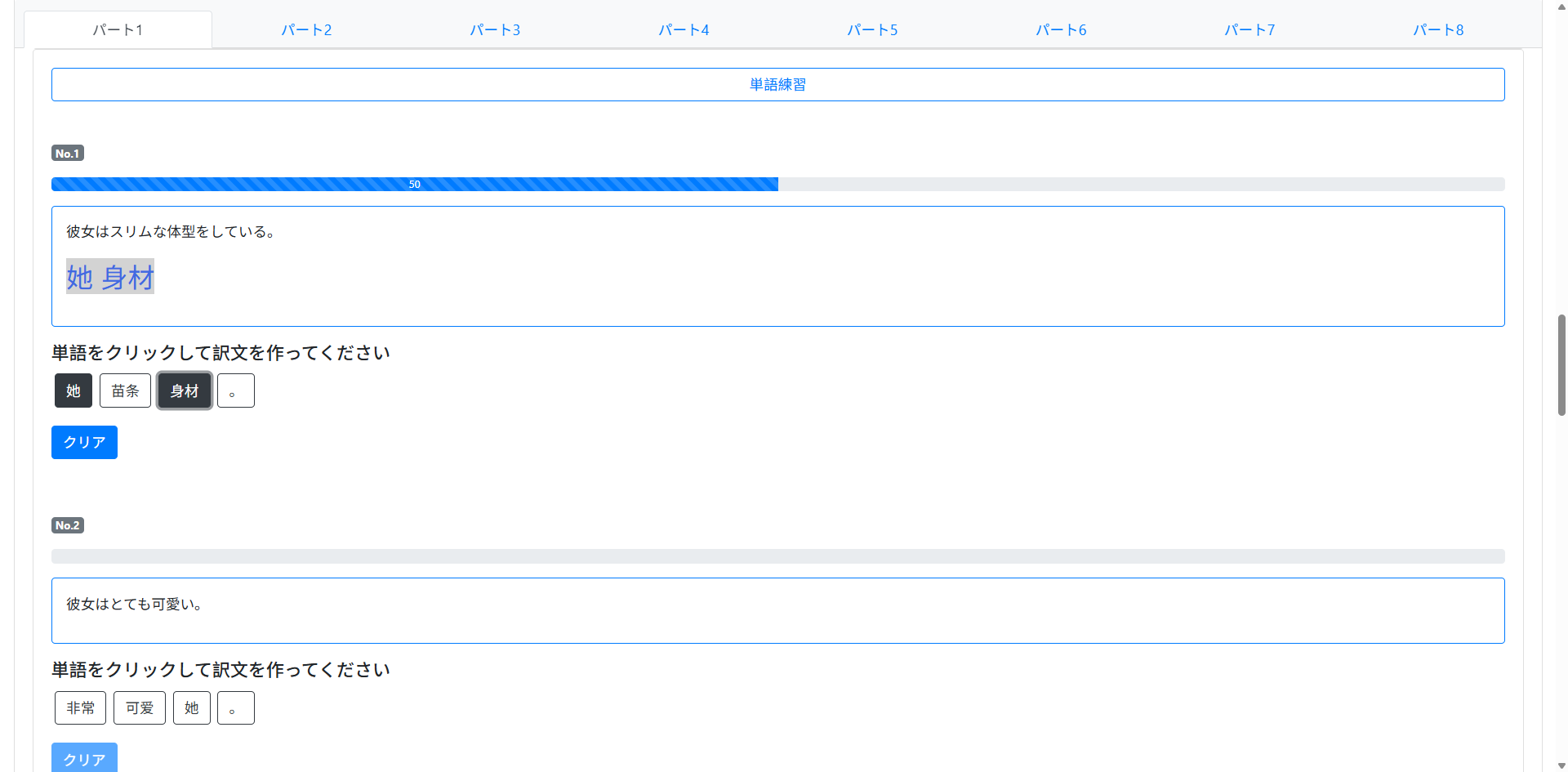Click the sentence 彼女はとても可愛い。
Image resolution: width=1568 pixels, height=772 pixels.
coord(136,605)
